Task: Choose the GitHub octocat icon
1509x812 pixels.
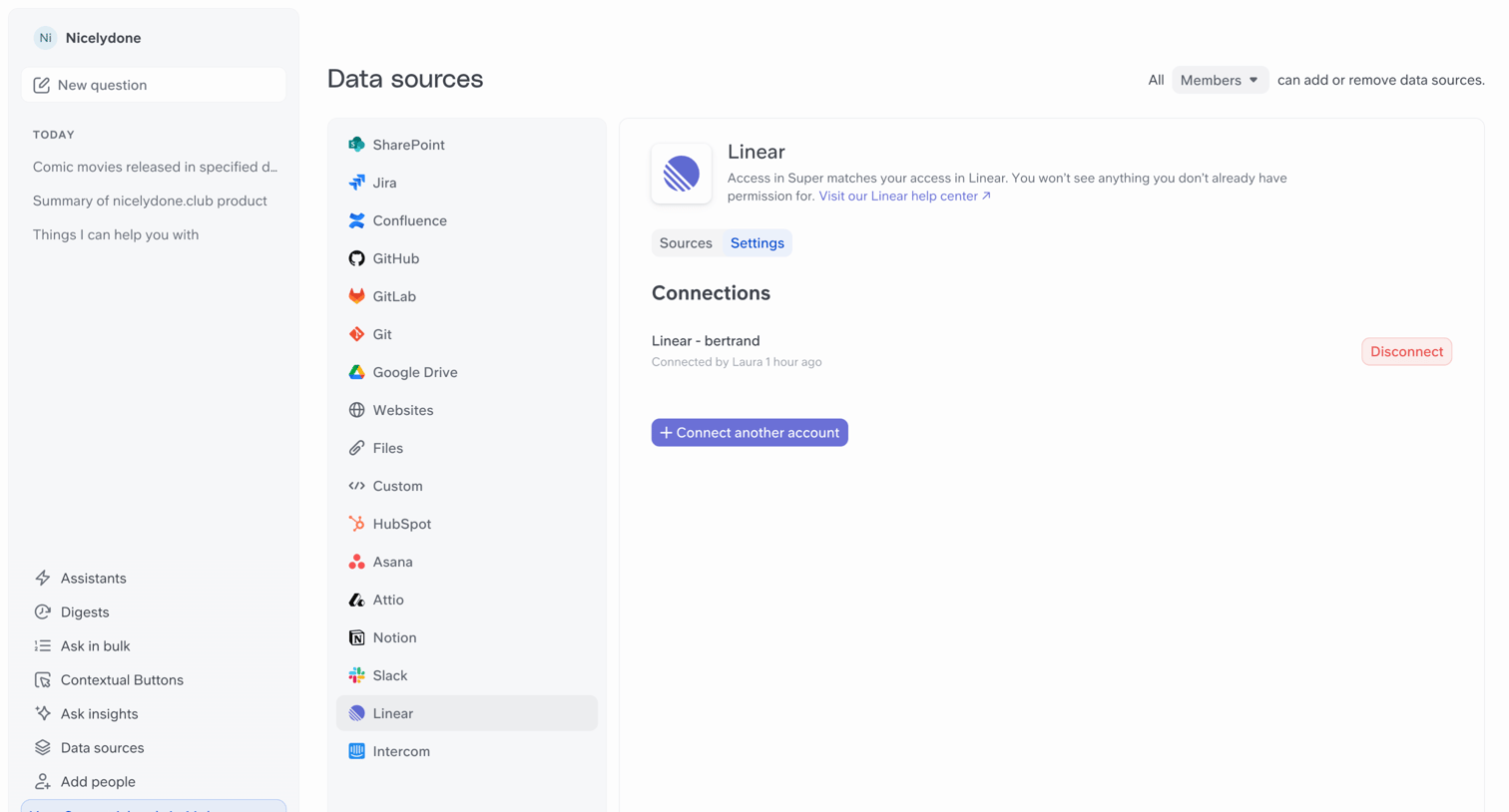Action: [356, 258]
